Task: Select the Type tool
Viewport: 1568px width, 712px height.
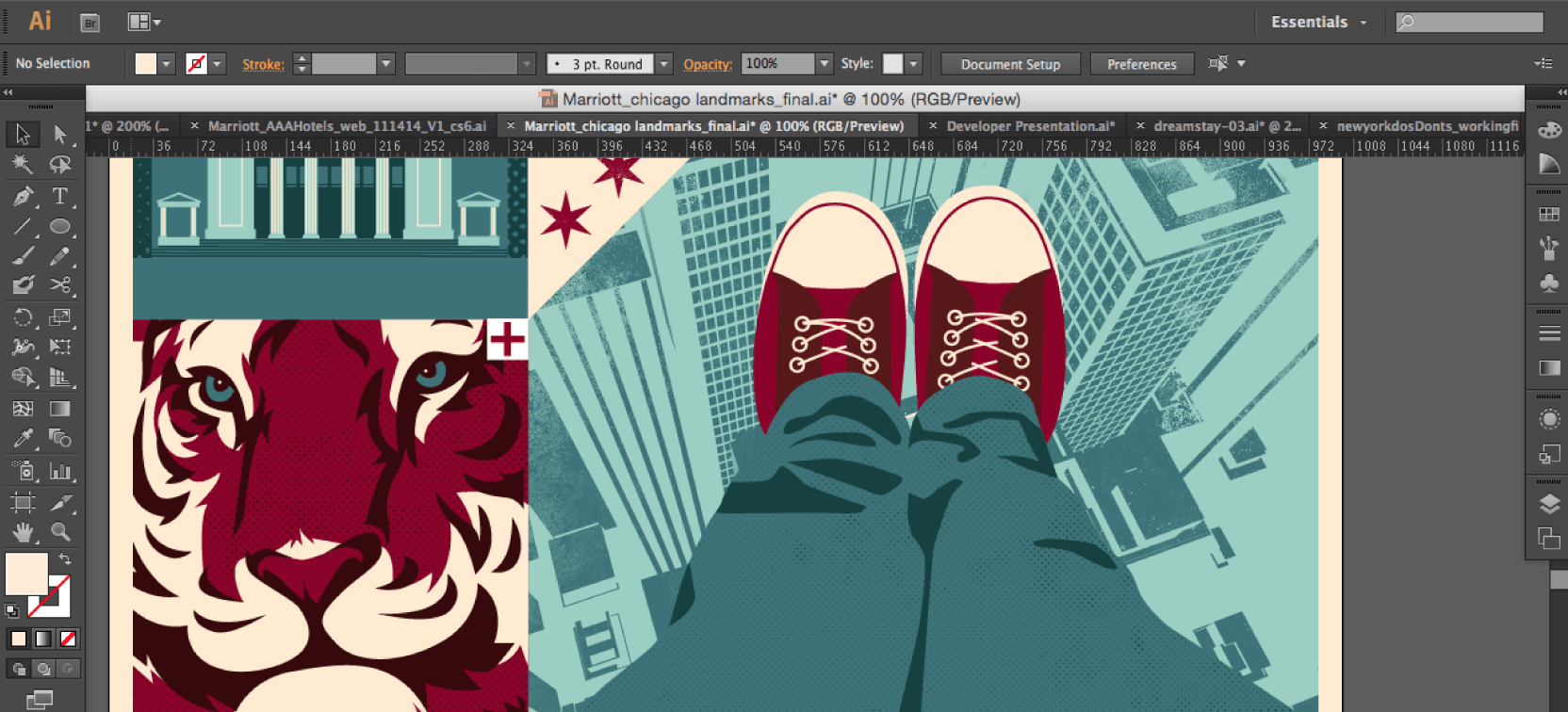Action: [x=60, y=196]
